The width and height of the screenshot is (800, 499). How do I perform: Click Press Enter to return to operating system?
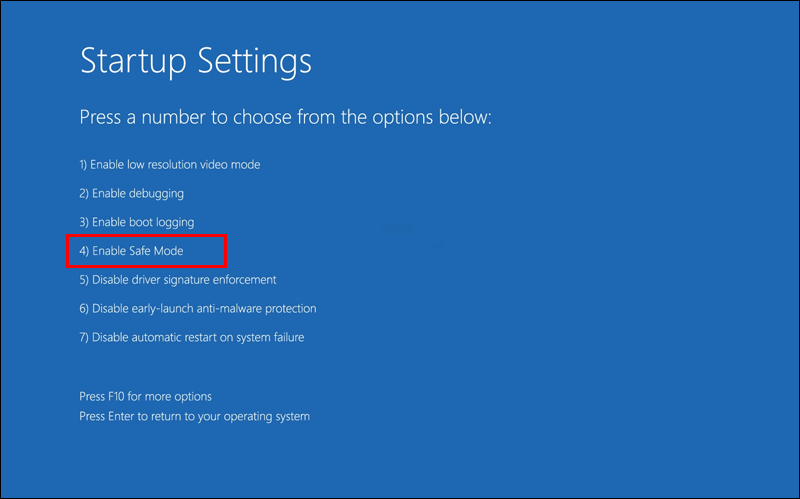(x=195, y=416)
